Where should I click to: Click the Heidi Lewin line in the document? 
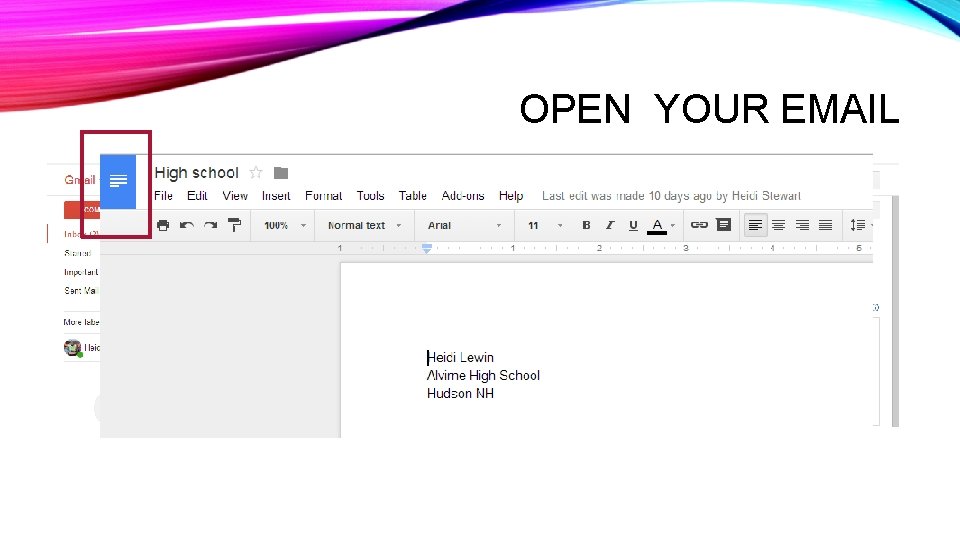pyautogui.click(x=460, y=358)
